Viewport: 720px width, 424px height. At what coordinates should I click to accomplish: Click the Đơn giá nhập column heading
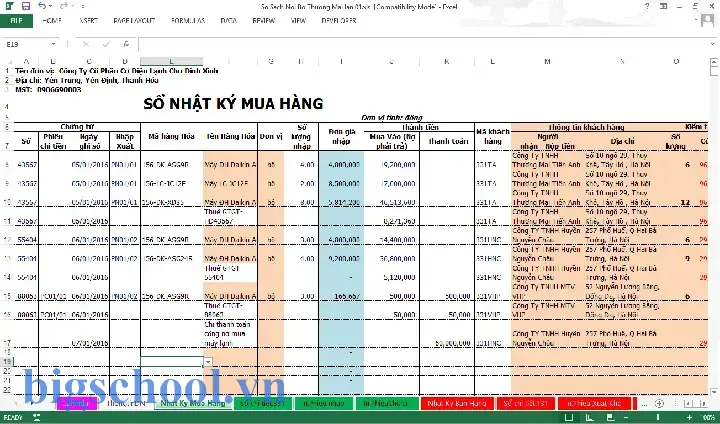(342, 136)
